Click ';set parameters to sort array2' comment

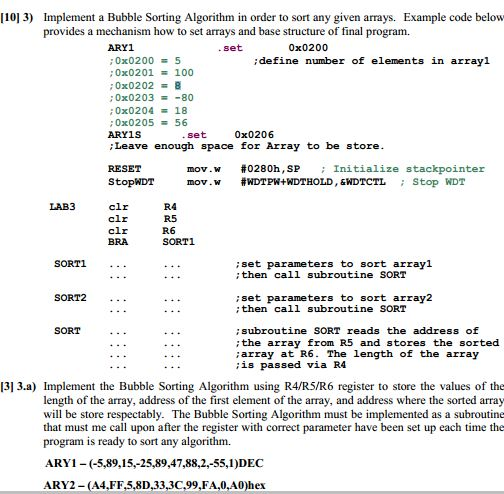tap(334, 298)
